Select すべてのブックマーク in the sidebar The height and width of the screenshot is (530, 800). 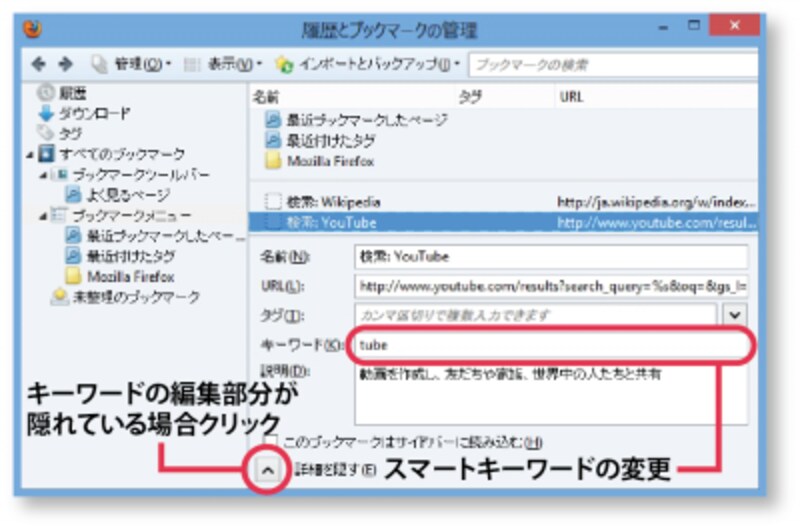[121, 154]
